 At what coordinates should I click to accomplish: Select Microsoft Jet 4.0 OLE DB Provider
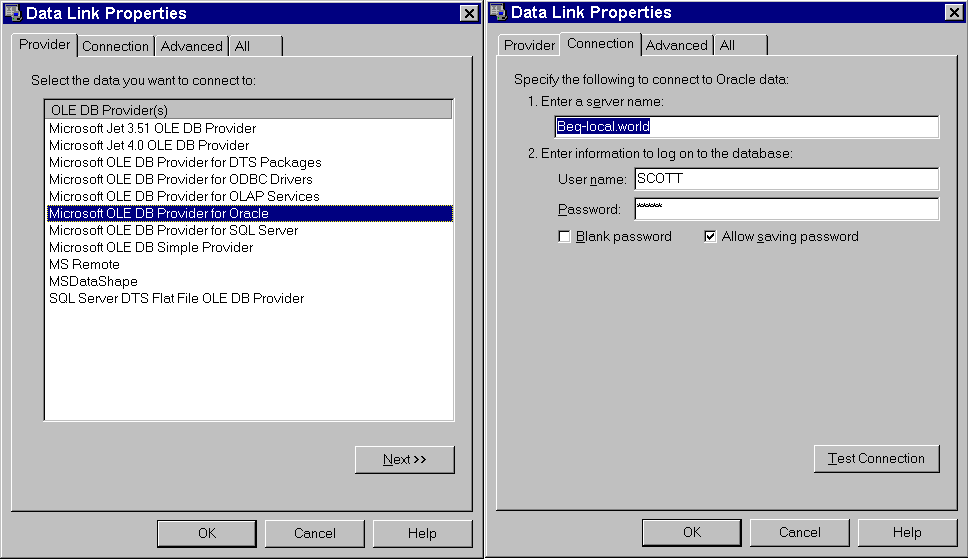(x=149, y=145)
